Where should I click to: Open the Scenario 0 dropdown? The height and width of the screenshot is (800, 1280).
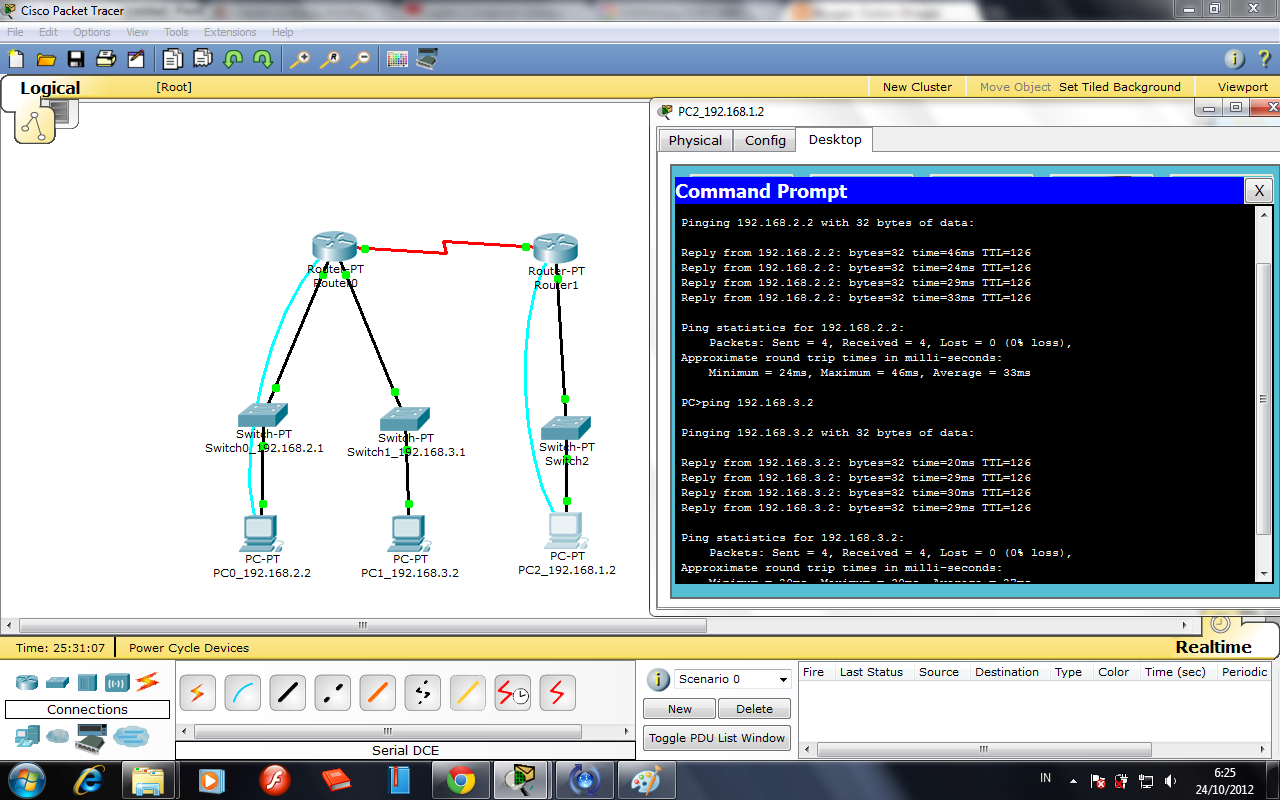coord(731,679)
